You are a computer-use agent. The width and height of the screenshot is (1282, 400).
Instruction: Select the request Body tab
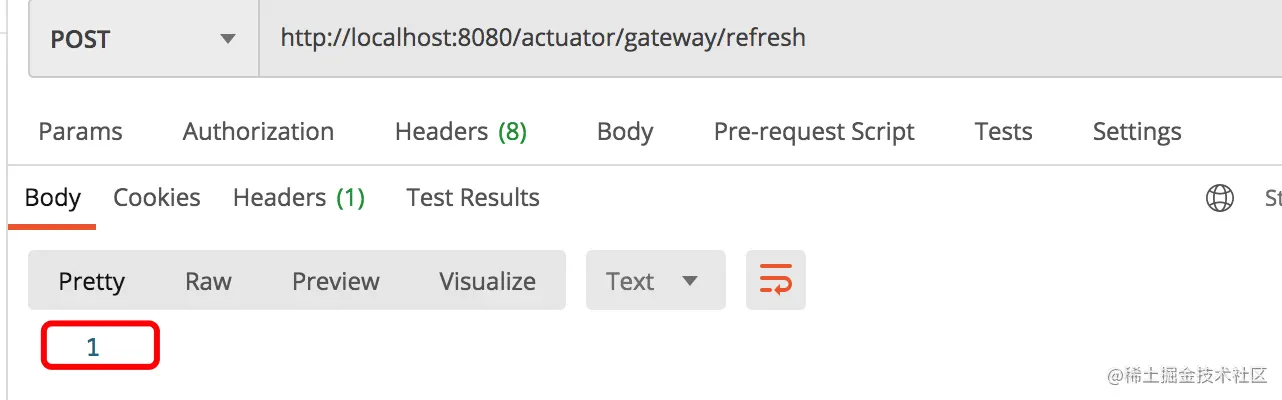[625, 132]
